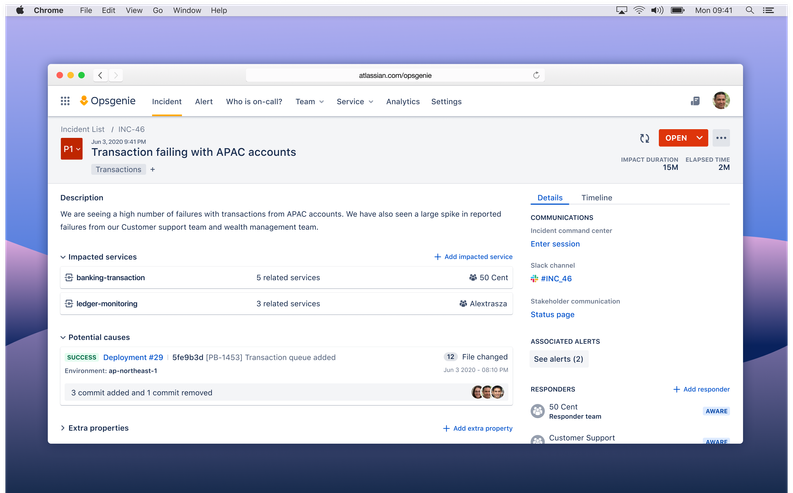The image size is (793, 493).
Task: Open the Chrome View menu
Action: tap(134, 10)
